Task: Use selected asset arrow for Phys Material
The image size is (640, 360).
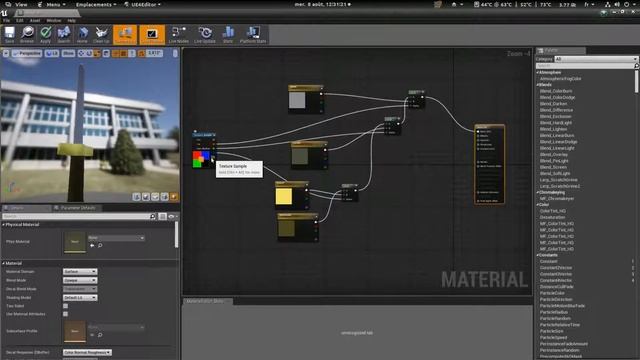Action: 92,245
